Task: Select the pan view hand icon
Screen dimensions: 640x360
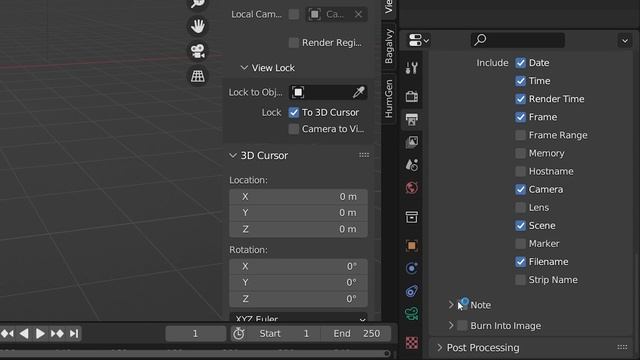Action: pos(198,27)
